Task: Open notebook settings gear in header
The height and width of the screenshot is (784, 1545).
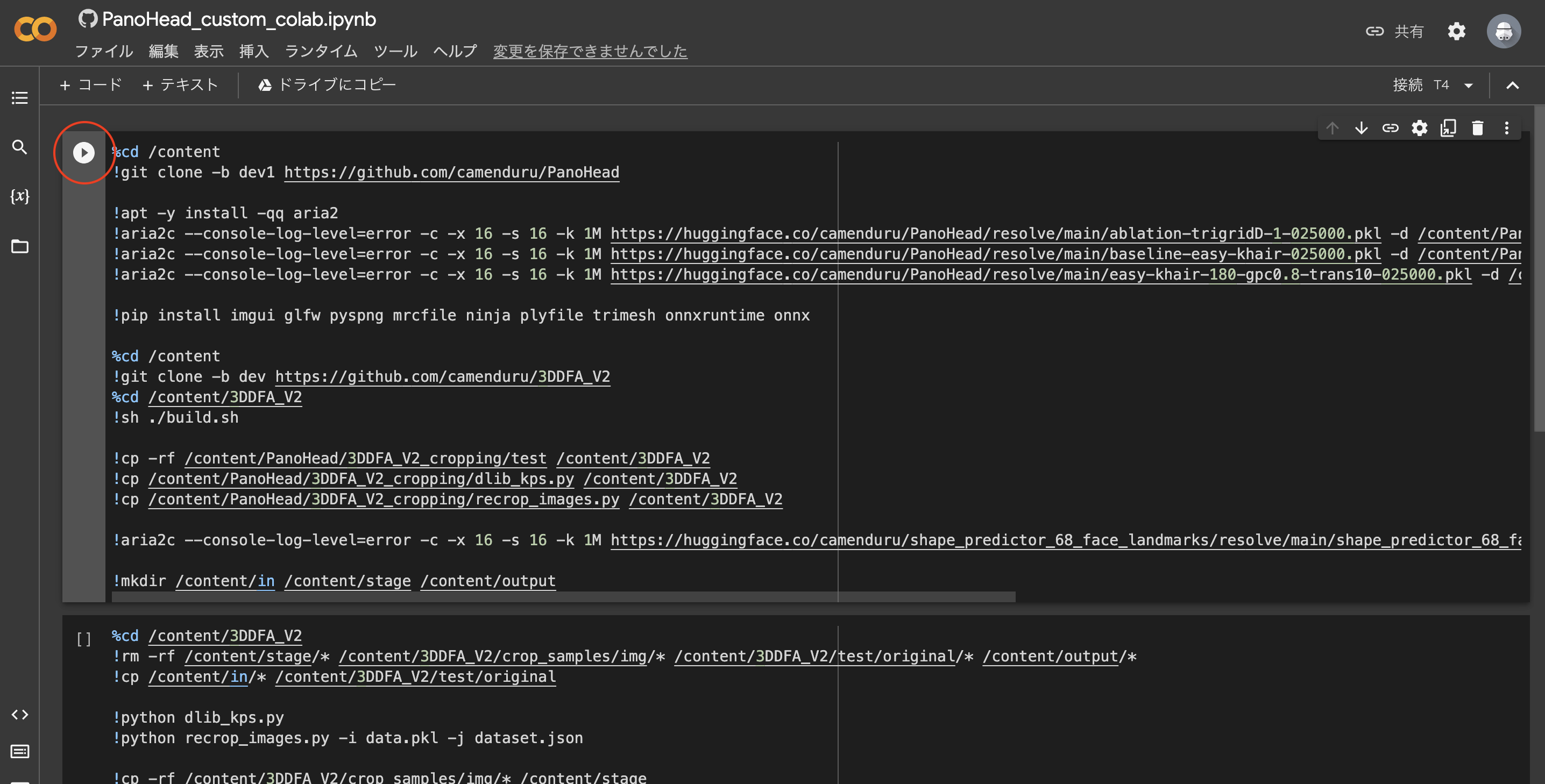Action: point(1457,31)
